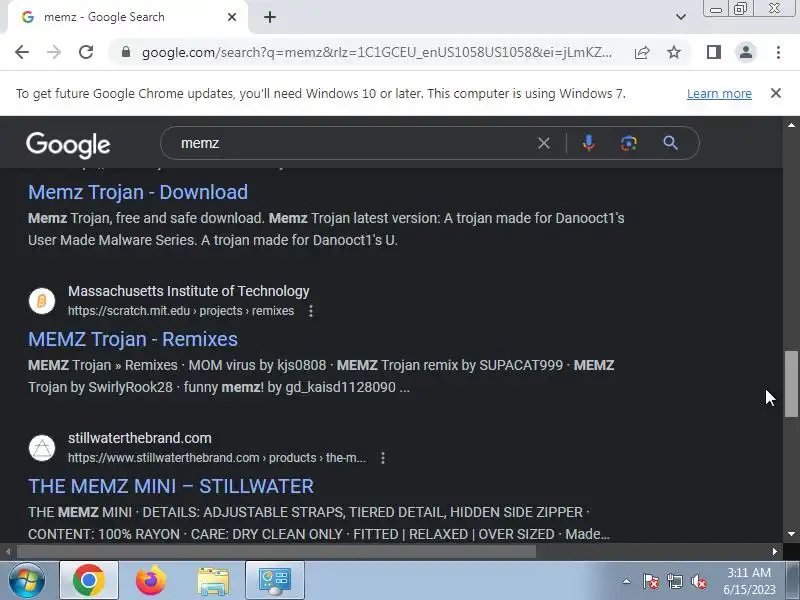Share this page via share icon
This screenshot has height=600, width=800.
642,52
